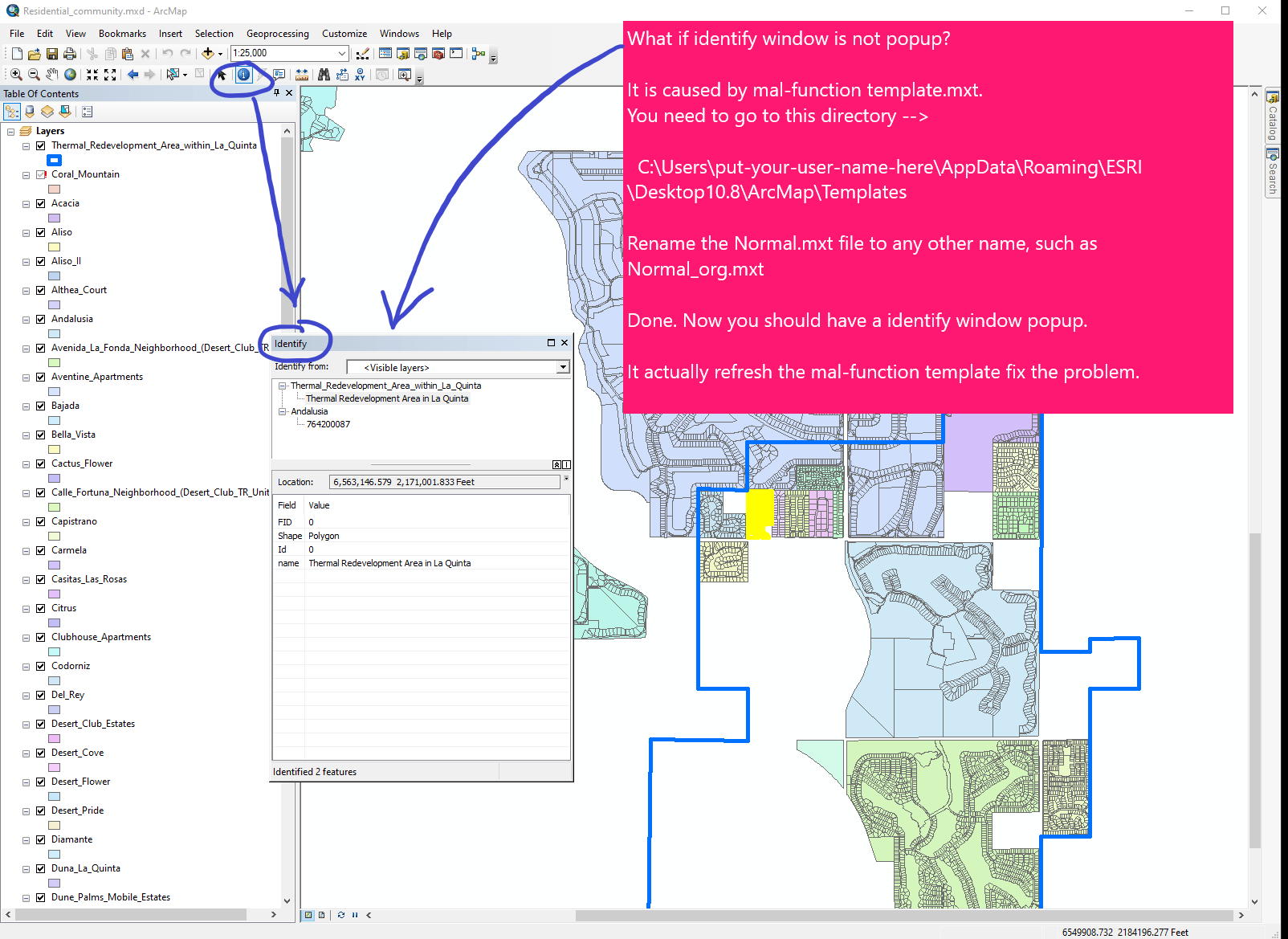Activate the Zoom In magnifier tool
Viewport: 1288px width, 939px height.
point(15,75)
